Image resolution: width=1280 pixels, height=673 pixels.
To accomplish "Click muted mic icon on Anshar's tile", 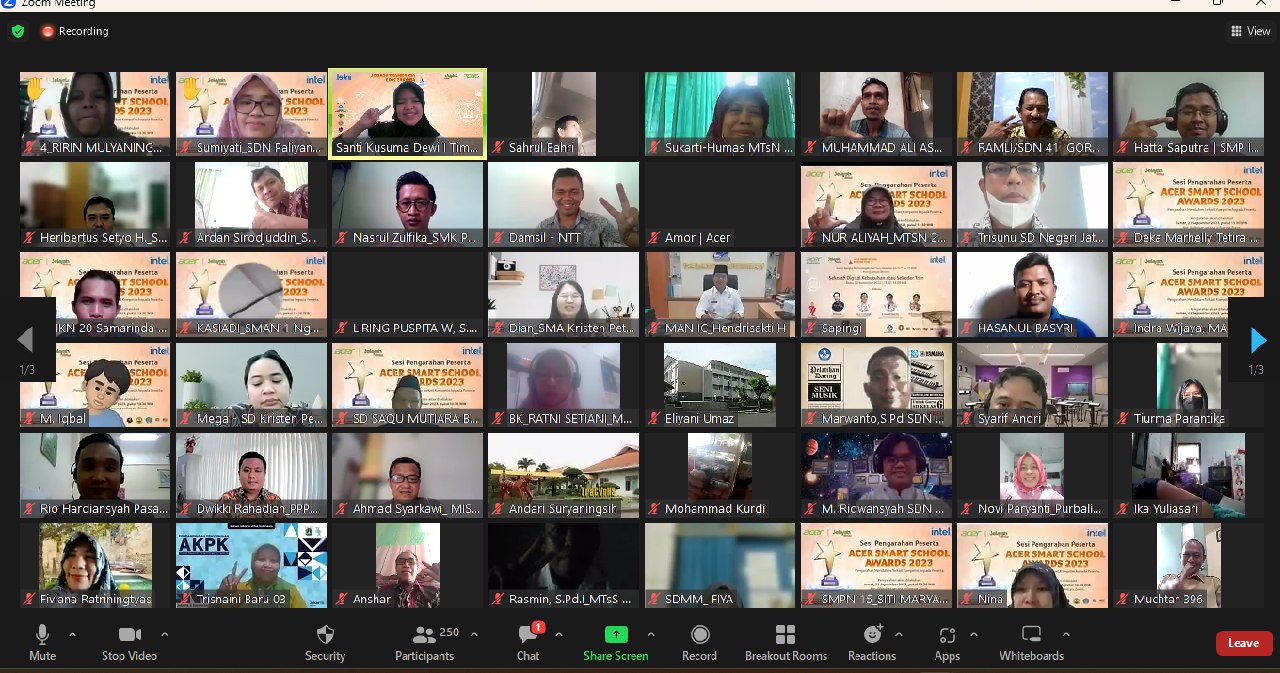I will [x=342, y=599].
